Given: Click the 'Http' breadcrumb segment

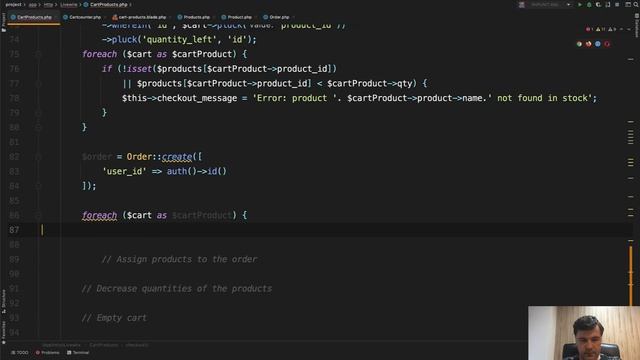Looking at the screenshot, I should pos(48,4).
